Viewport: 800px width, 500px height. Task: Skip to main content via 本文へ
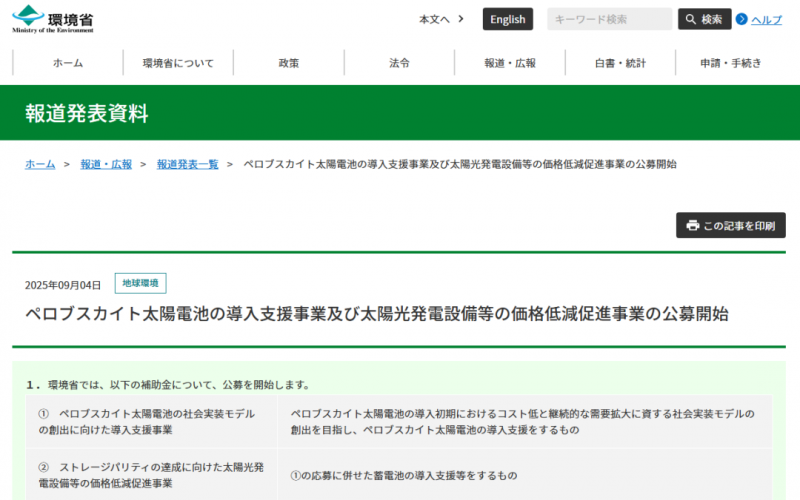434,20
